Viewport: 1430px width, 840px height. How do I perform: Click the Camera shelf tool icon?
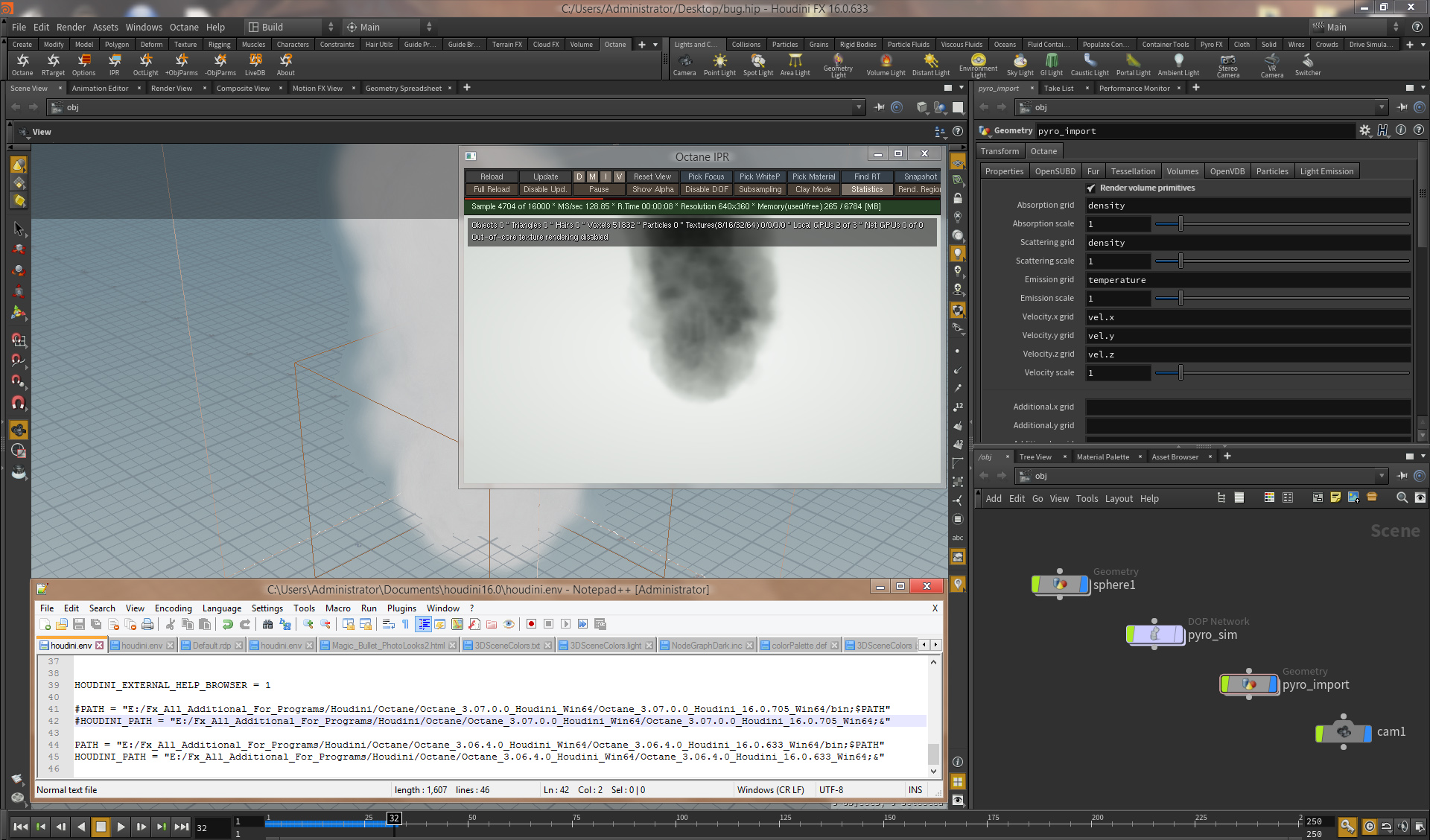click(x=684, y=64)
